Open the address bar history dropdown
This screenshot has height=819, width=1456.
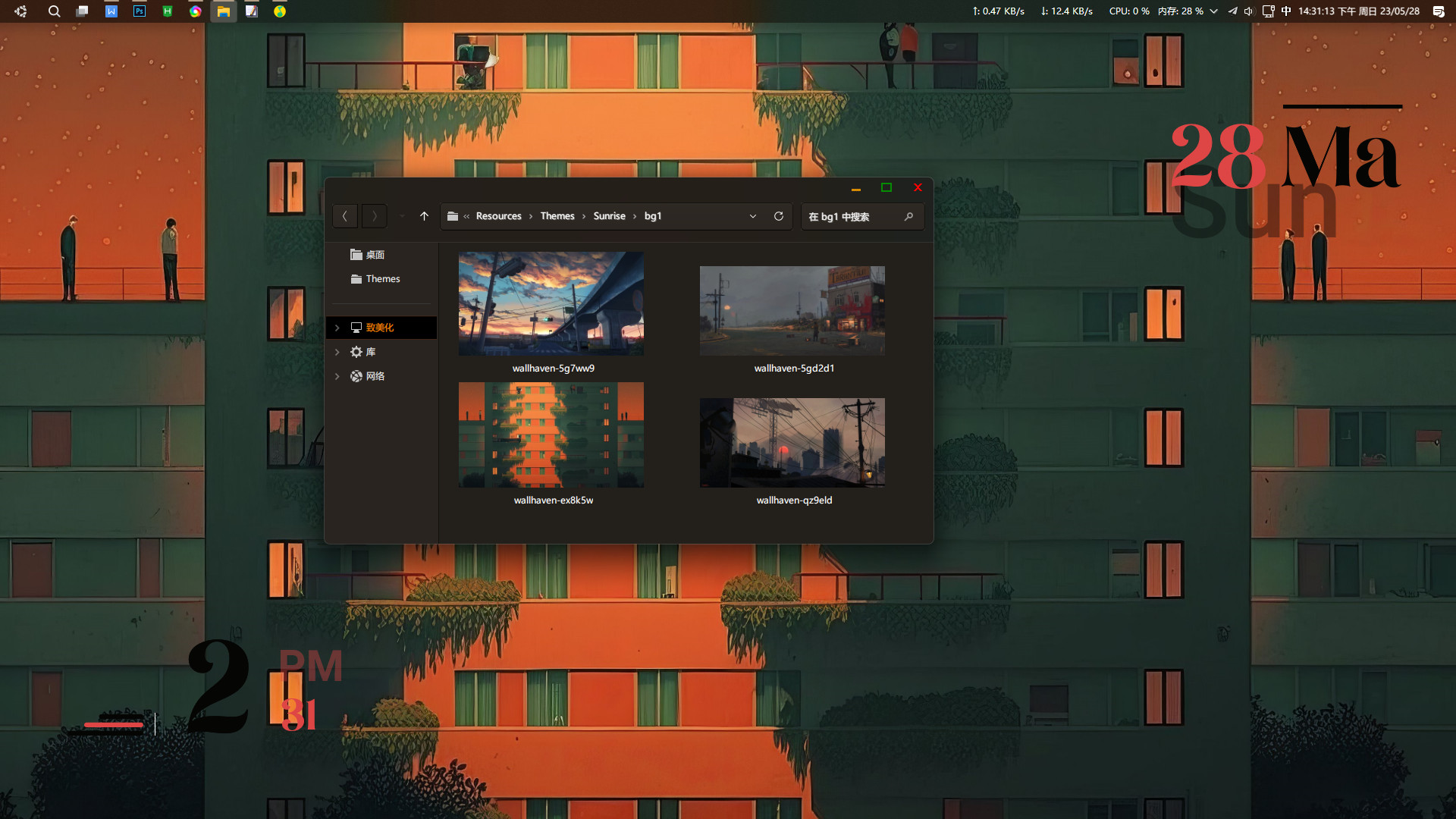(x=753, y=216)
